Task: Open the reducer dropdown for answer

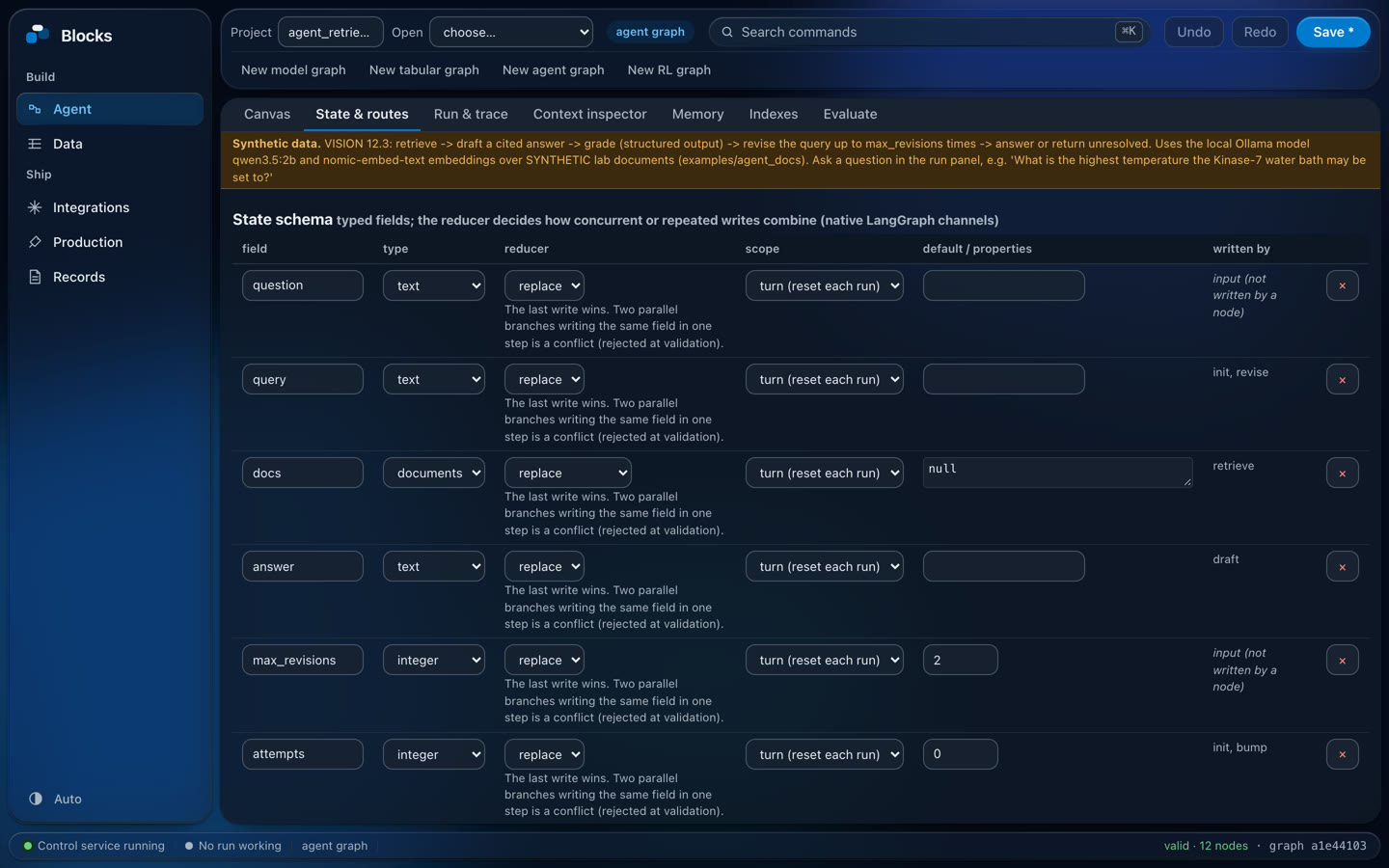Action: pos(544,566)
